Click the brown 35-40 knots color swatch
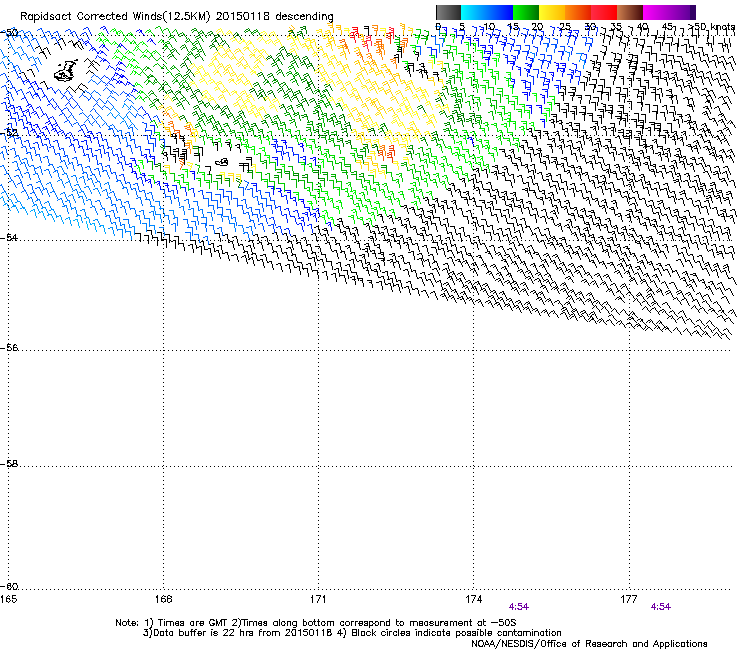740x650 pixels. coord(630,12)
